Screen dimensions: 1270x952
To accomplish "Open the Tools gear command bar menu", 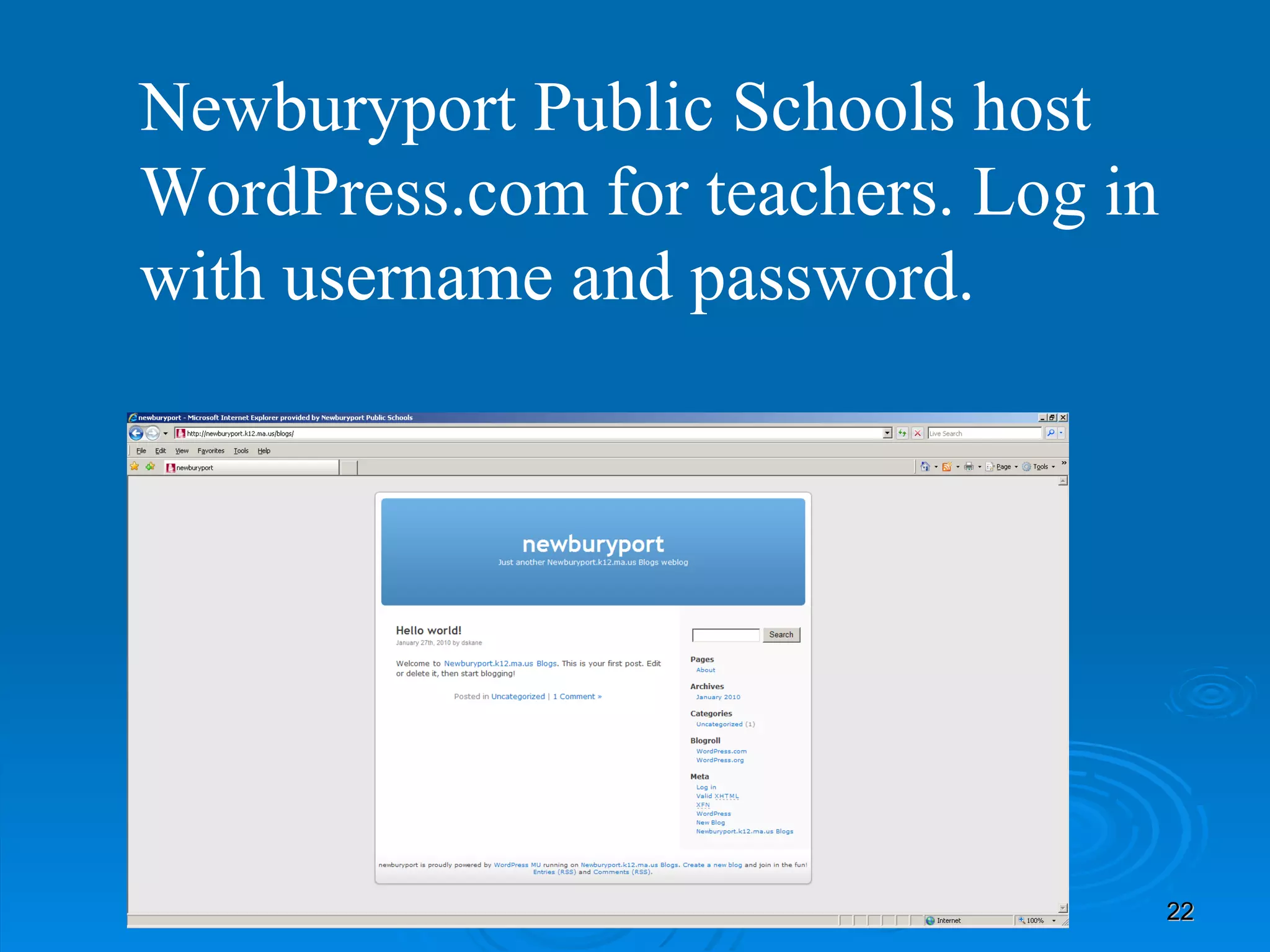I will [x=1039, y=467].
